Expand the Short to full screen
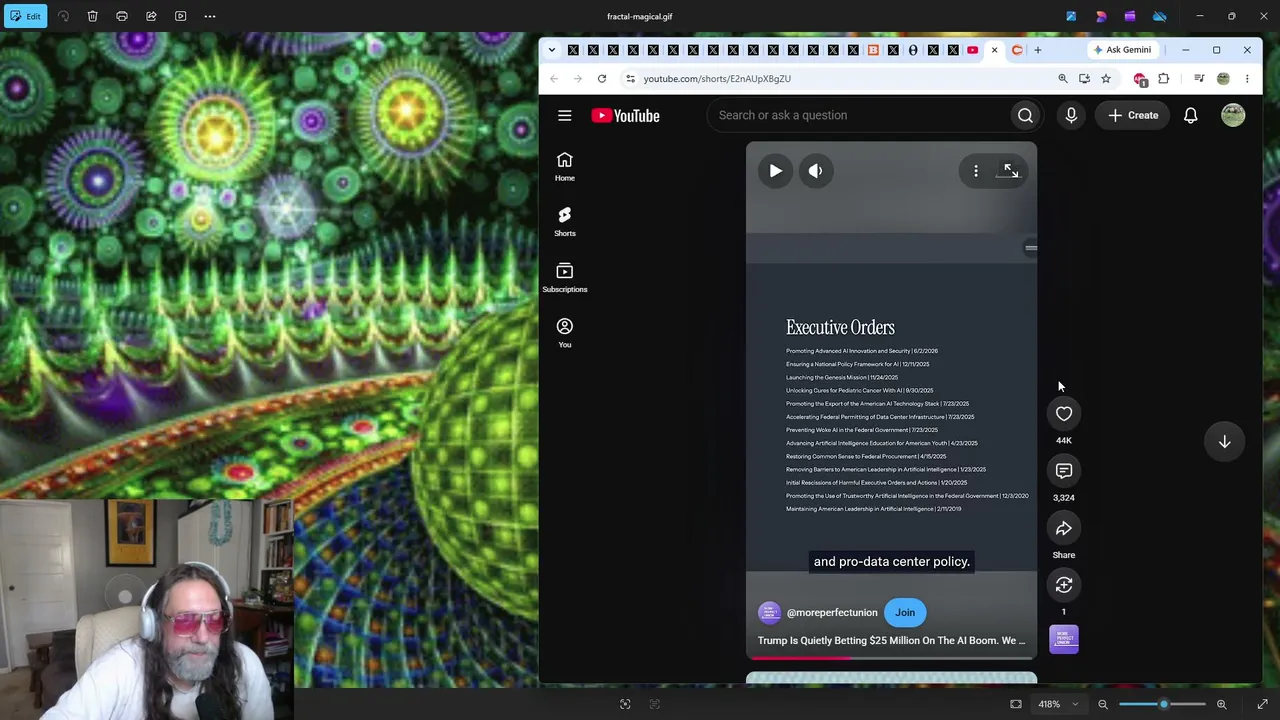 pyautogui.click(x=1010, y=171)
